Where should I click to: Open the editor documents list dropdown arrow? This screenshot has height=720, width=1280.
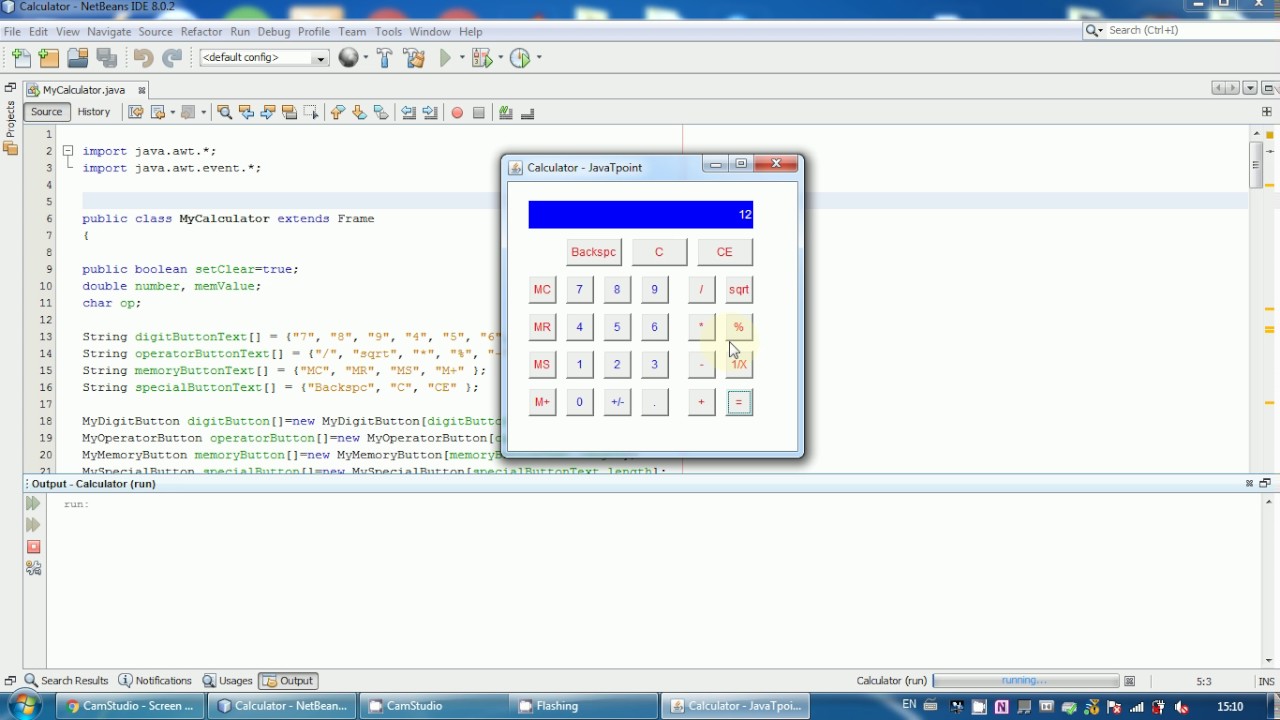(x=1250, y=89)
